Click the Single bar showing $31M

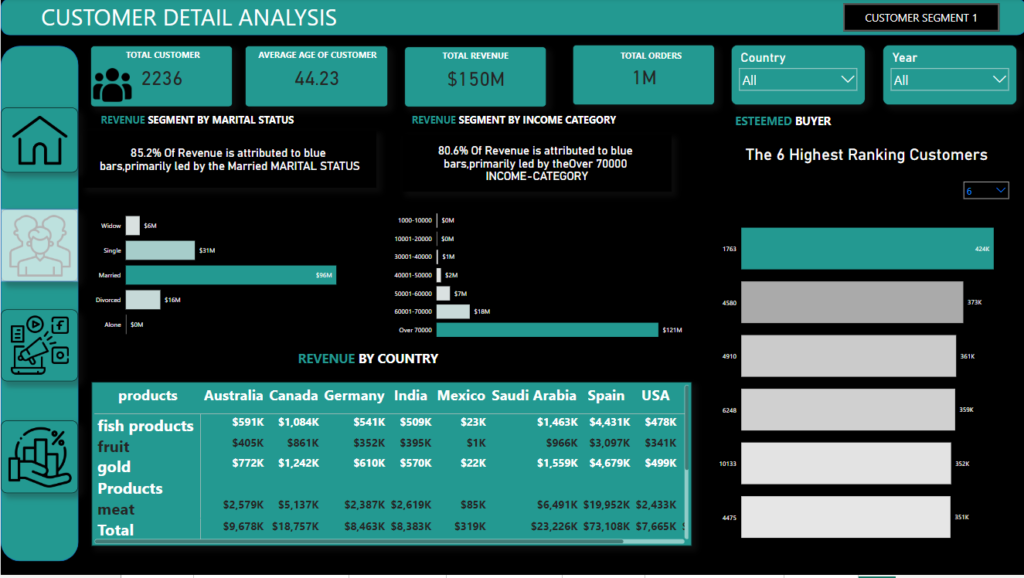[x=160, y=249]
